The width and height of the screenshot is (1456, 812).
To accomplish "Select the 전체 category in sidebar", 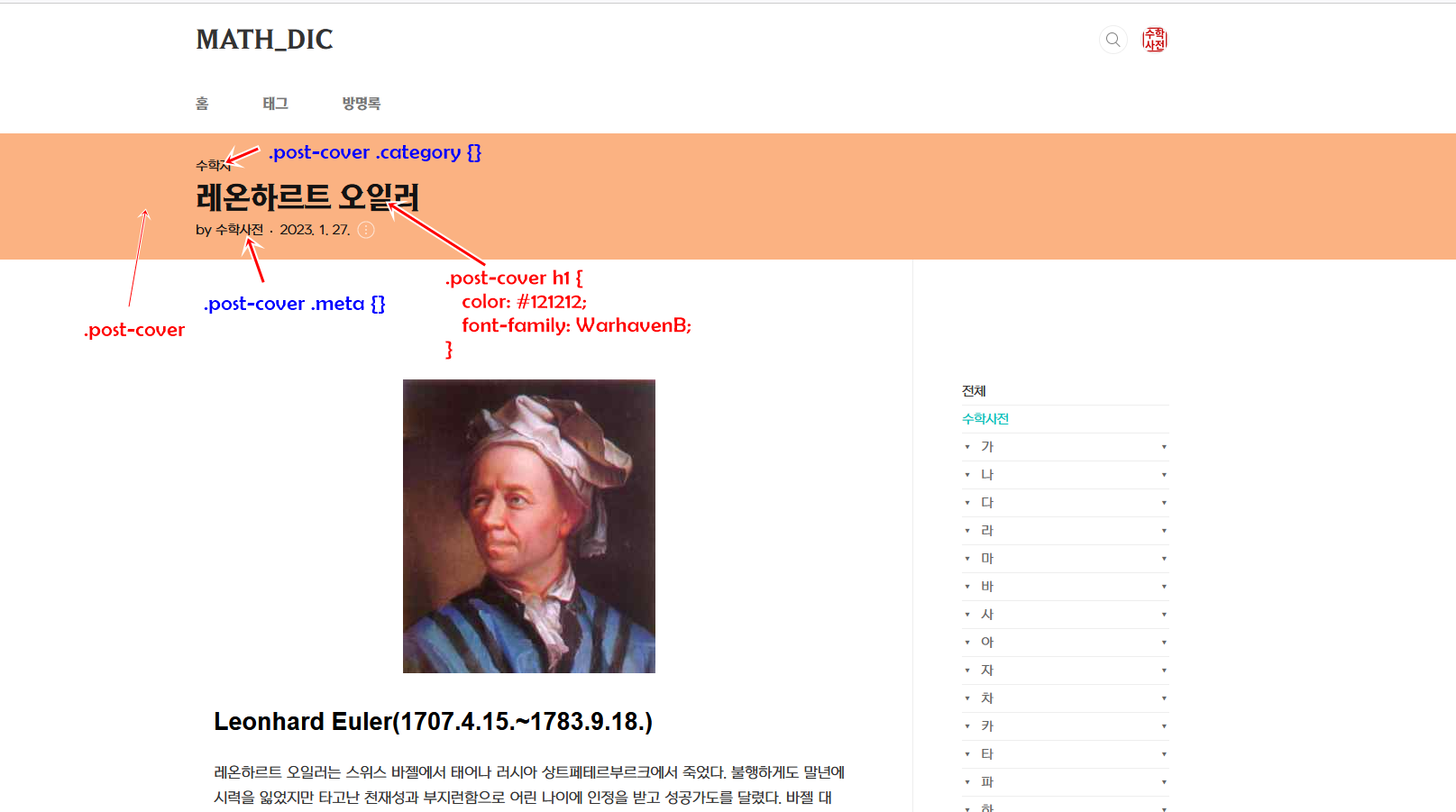I will click(x=974, y=391).
